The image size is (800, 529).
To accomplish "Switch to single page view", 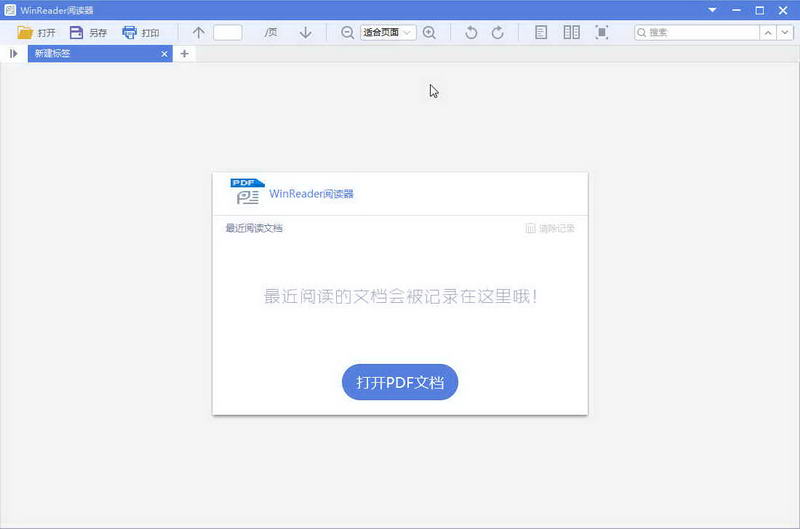I will tap(541, 32).
